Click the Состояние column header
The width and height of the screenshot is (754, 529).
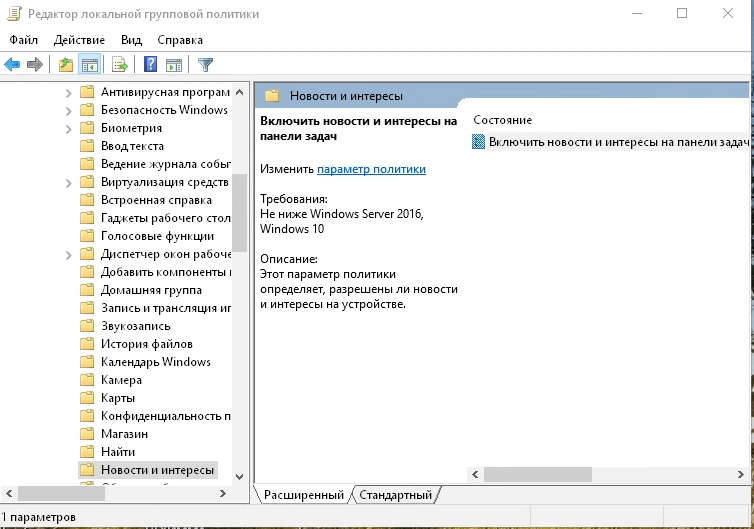503,120
